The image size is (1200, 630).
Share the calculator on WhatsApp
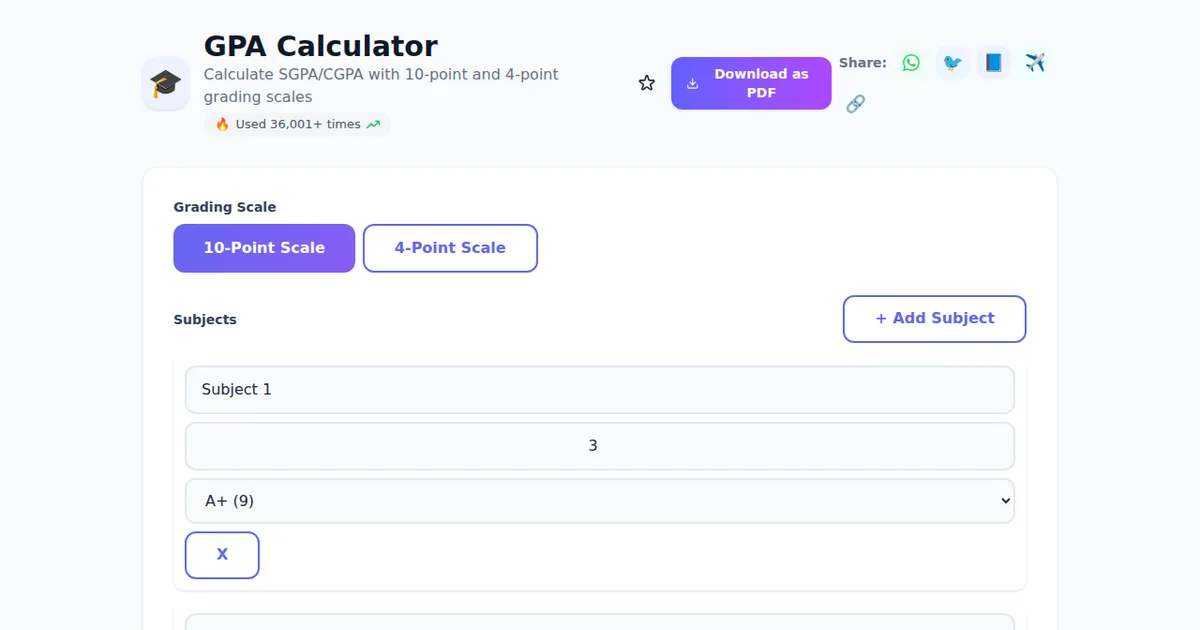point(911,62)
